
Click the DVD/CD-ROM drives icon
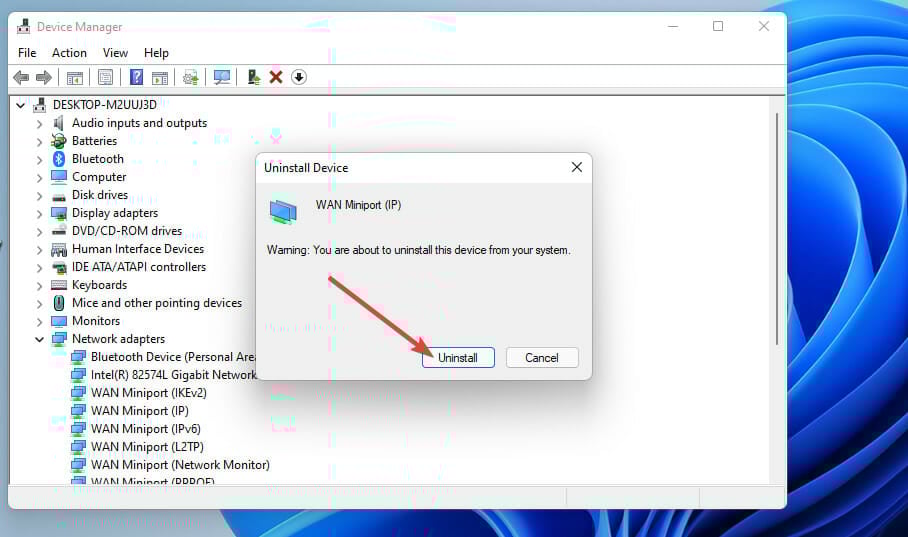[58, 231]
